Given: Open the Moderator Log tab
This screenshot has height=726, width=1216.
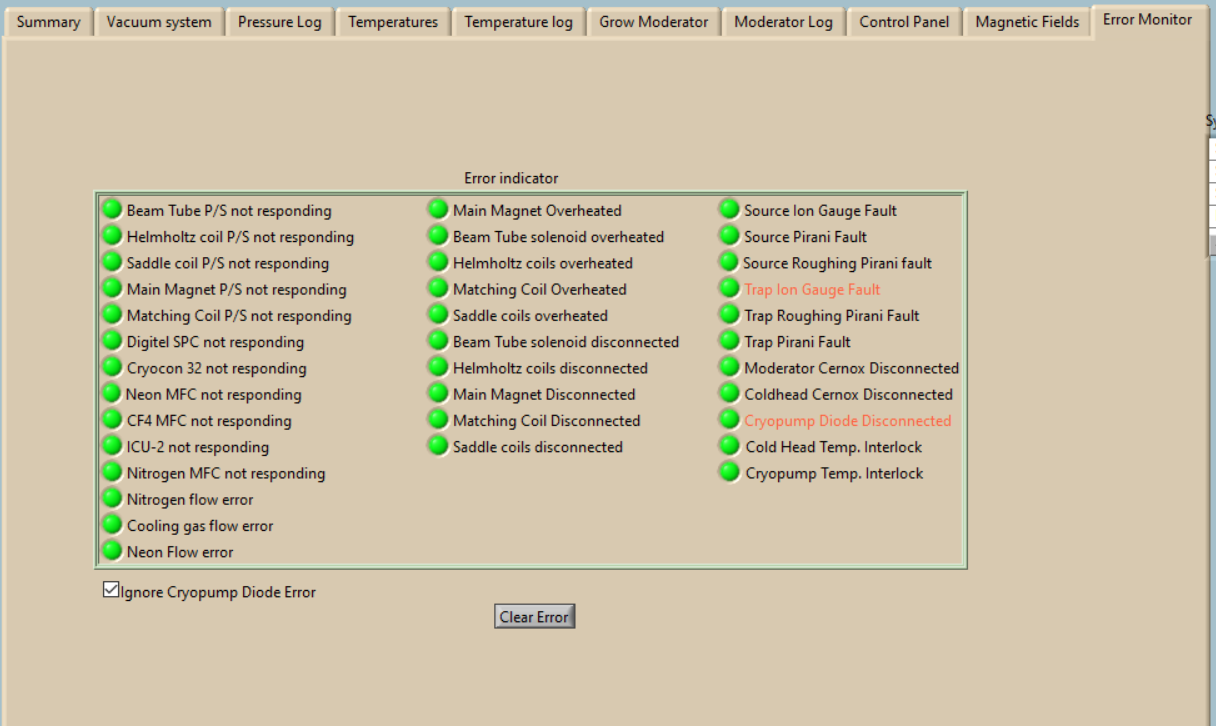Looking at the screenshot, I should click(x=783, y=22).
